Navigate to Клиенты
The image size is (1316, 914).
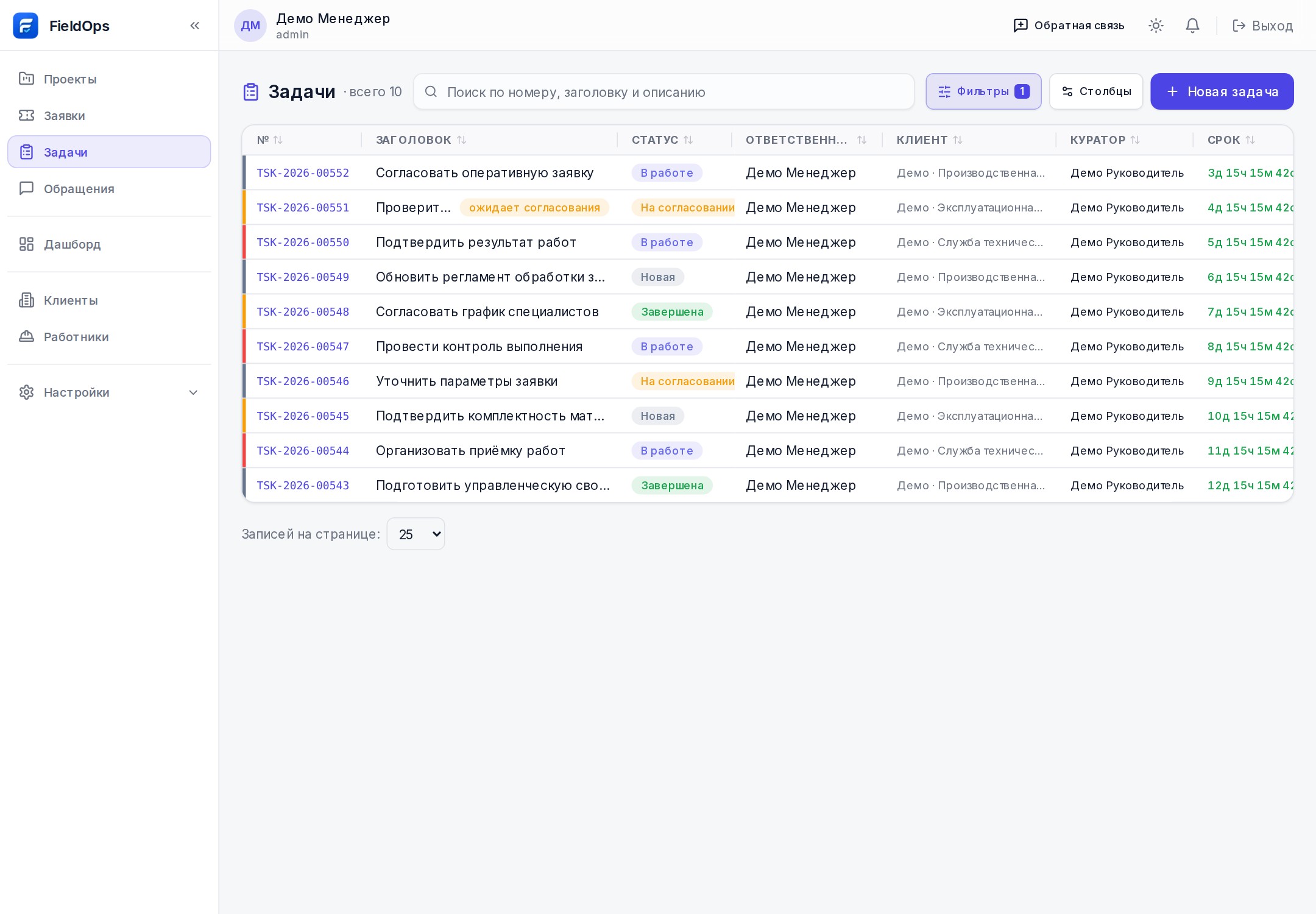click(x=109, y=300)
